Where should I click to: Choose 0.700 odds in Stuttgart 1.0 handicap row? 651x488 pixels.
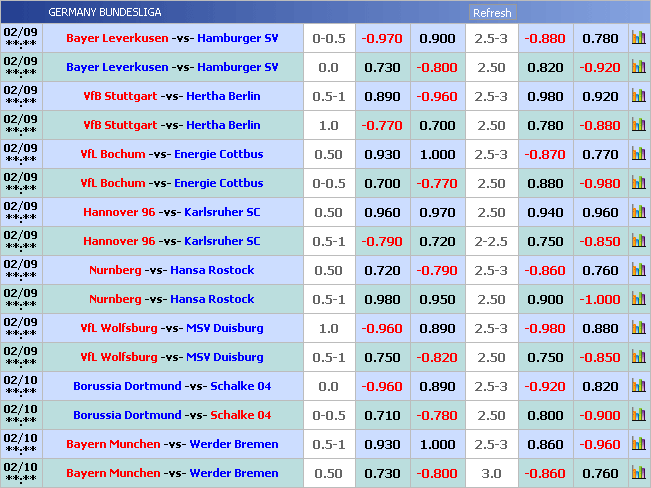pos(437,126)
